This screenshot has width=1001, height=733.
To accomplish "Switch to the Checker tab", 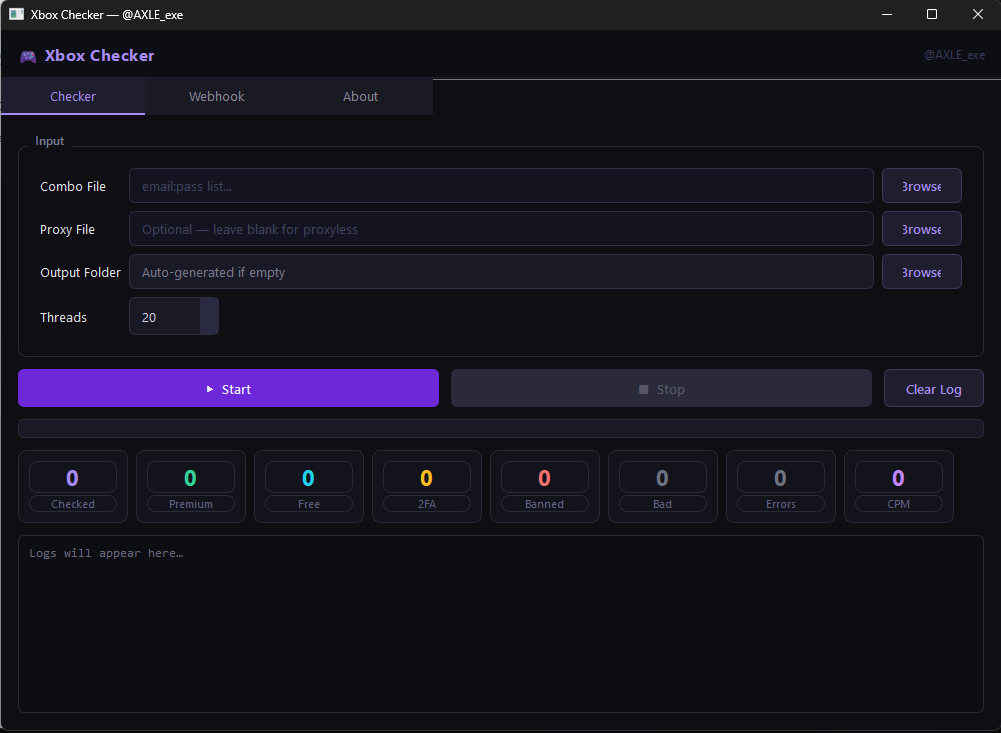I will [73, 96].
